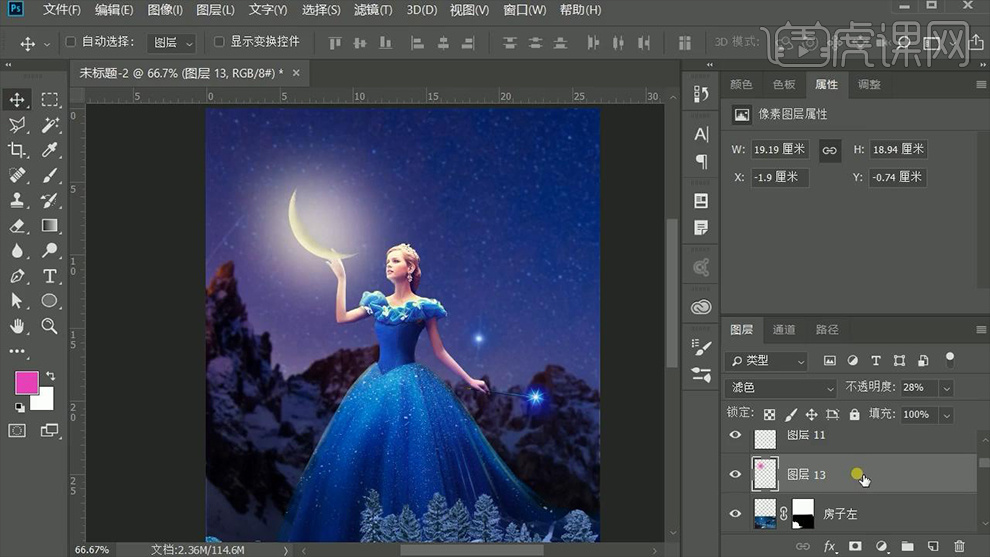This screenshot has height=557, width=990.
Task: Click the delete layer trash icon
Action: click(x=960, y=546)
